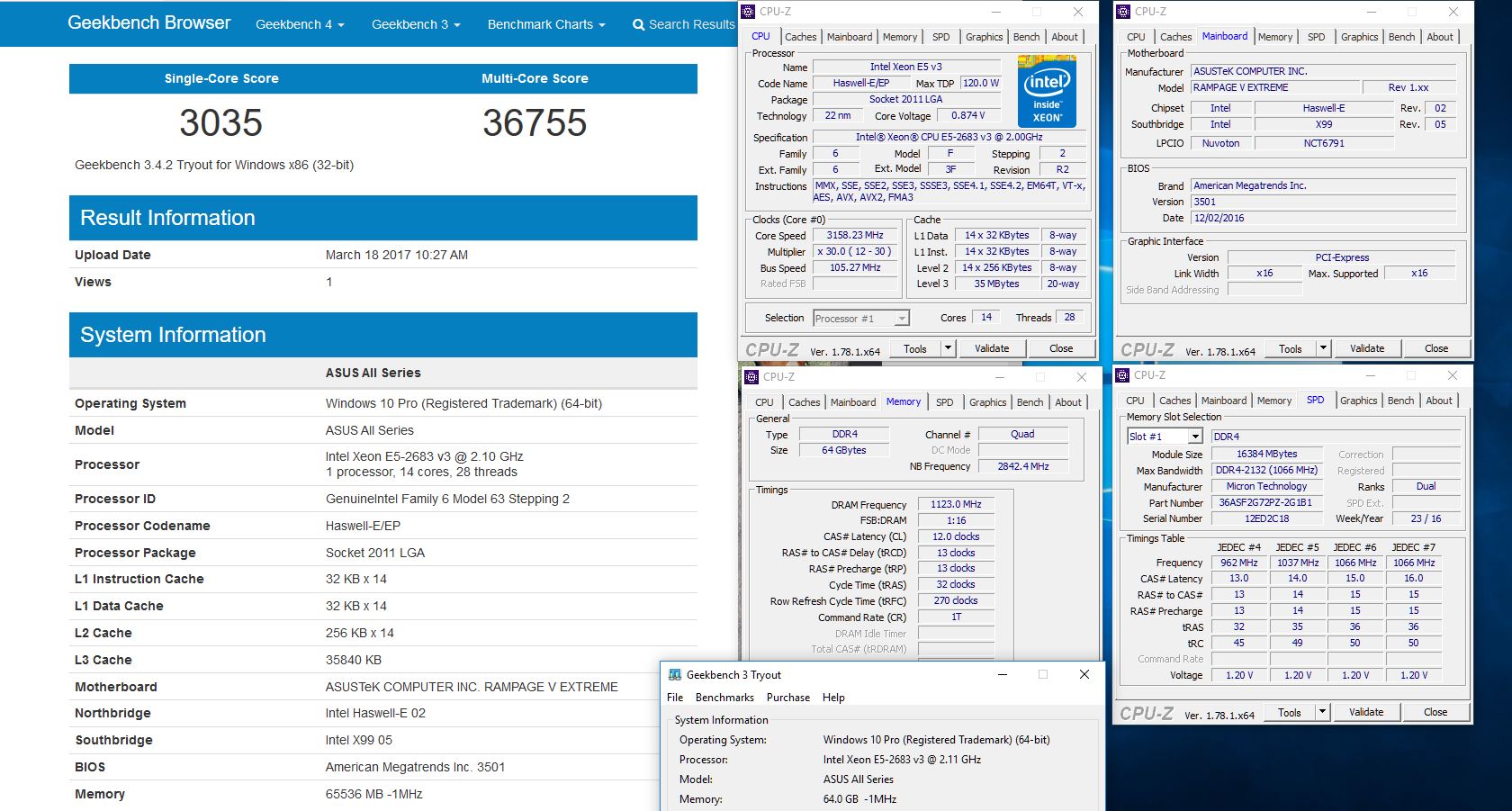
Task: Open the Purchase menu in Geekbench 3 Tryout
Action: [788, 698]
